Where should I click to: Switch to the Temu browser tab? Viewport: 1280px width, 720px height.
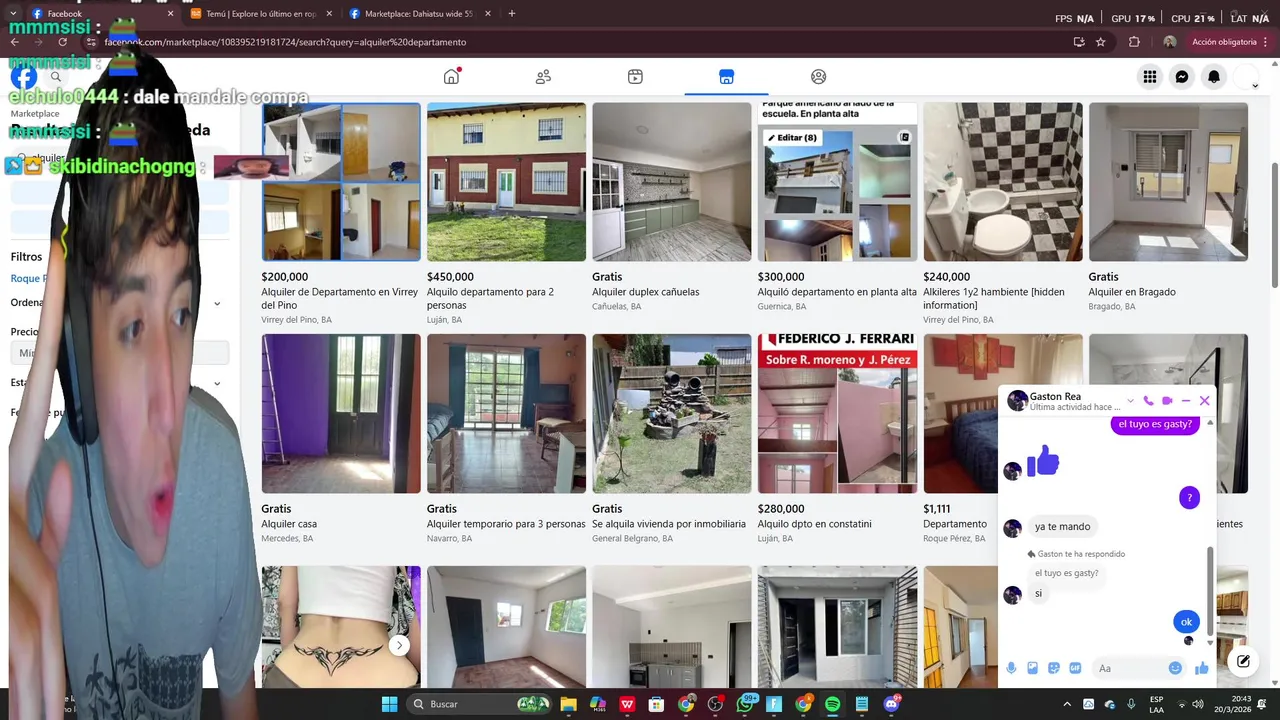point(261,14)
